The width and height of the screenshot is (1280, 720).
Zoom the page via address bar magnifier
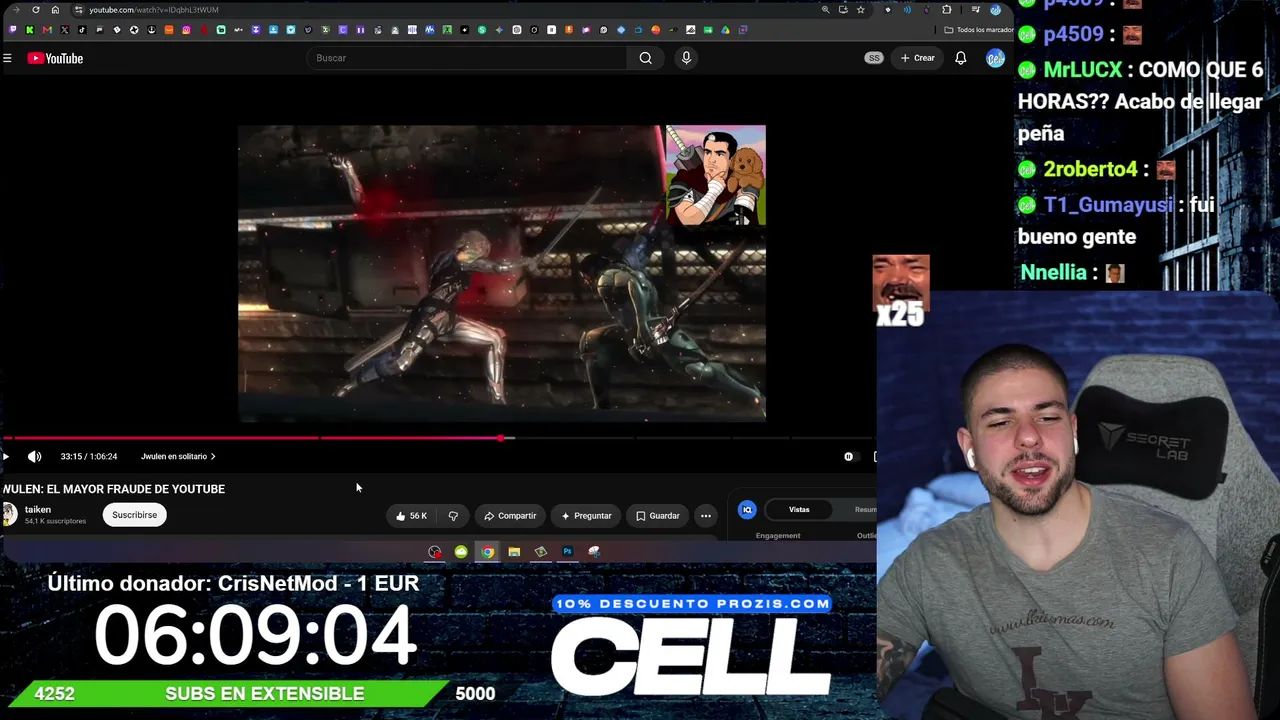coord(825,10)
